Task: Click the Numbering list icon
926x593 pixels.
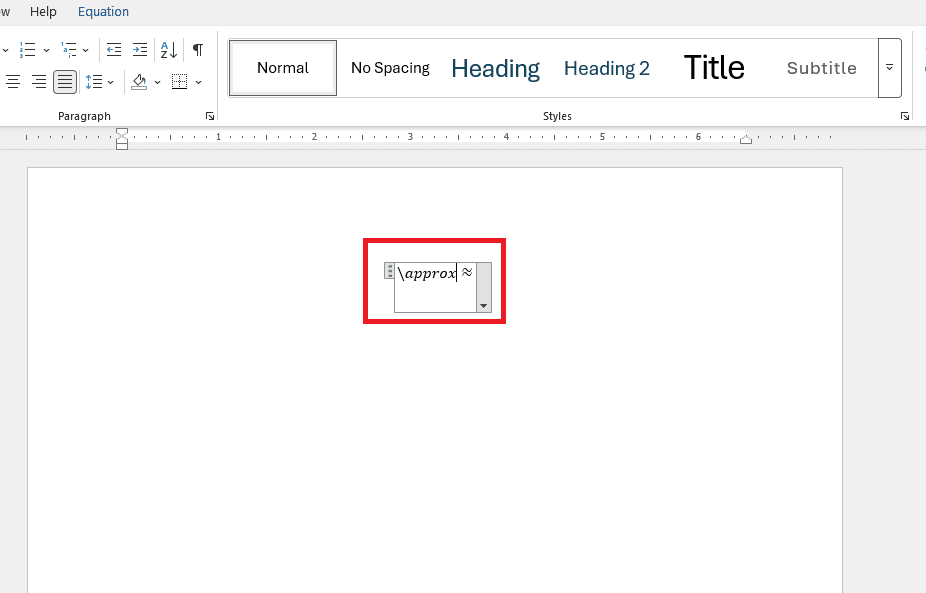Action: point(27,50)
